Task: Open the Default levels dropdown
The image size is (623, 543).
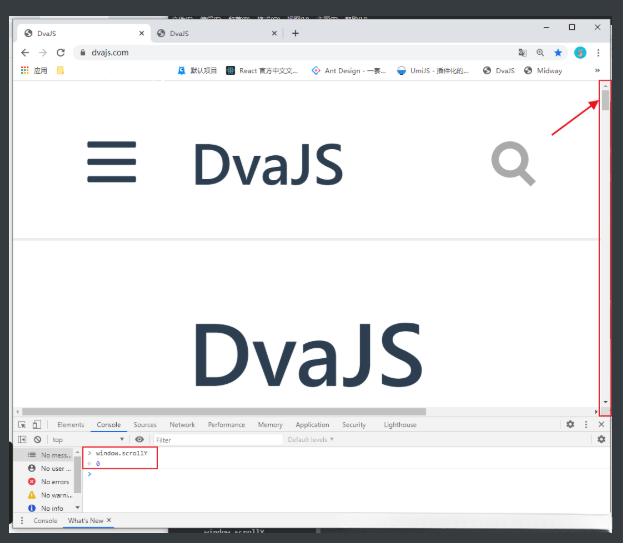Action: [x=311, y=439]
